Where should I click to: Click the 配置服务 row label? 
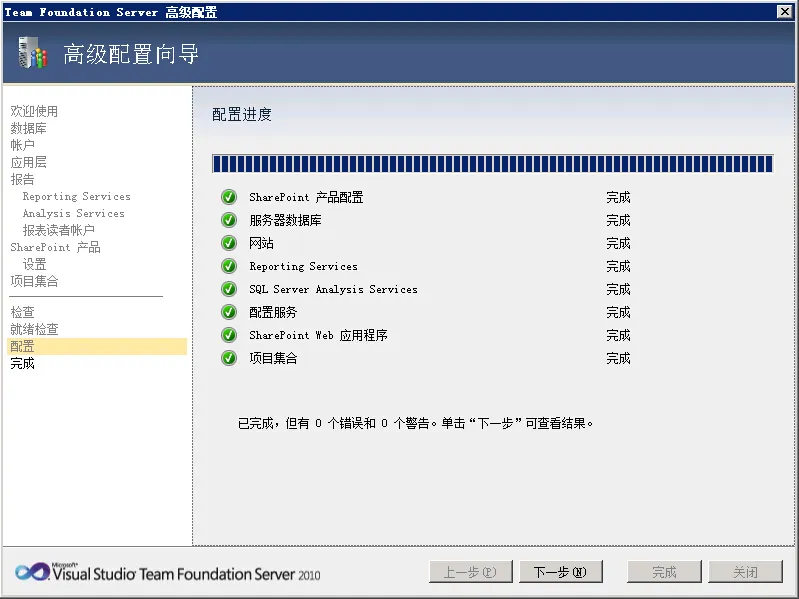(273, 312)
